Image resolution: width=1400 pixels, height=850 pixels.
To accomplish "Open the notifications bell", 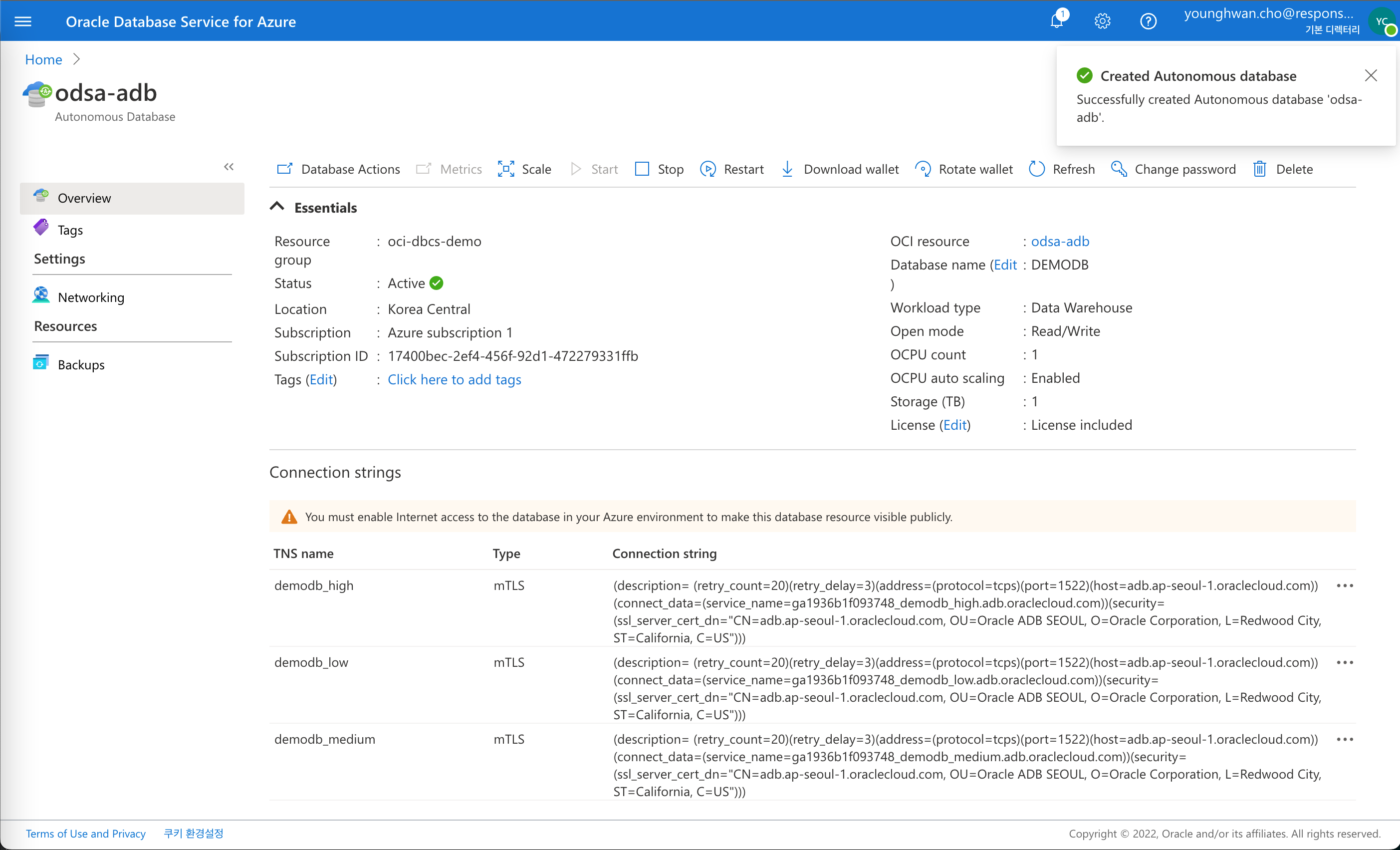I will (1057, 20).
